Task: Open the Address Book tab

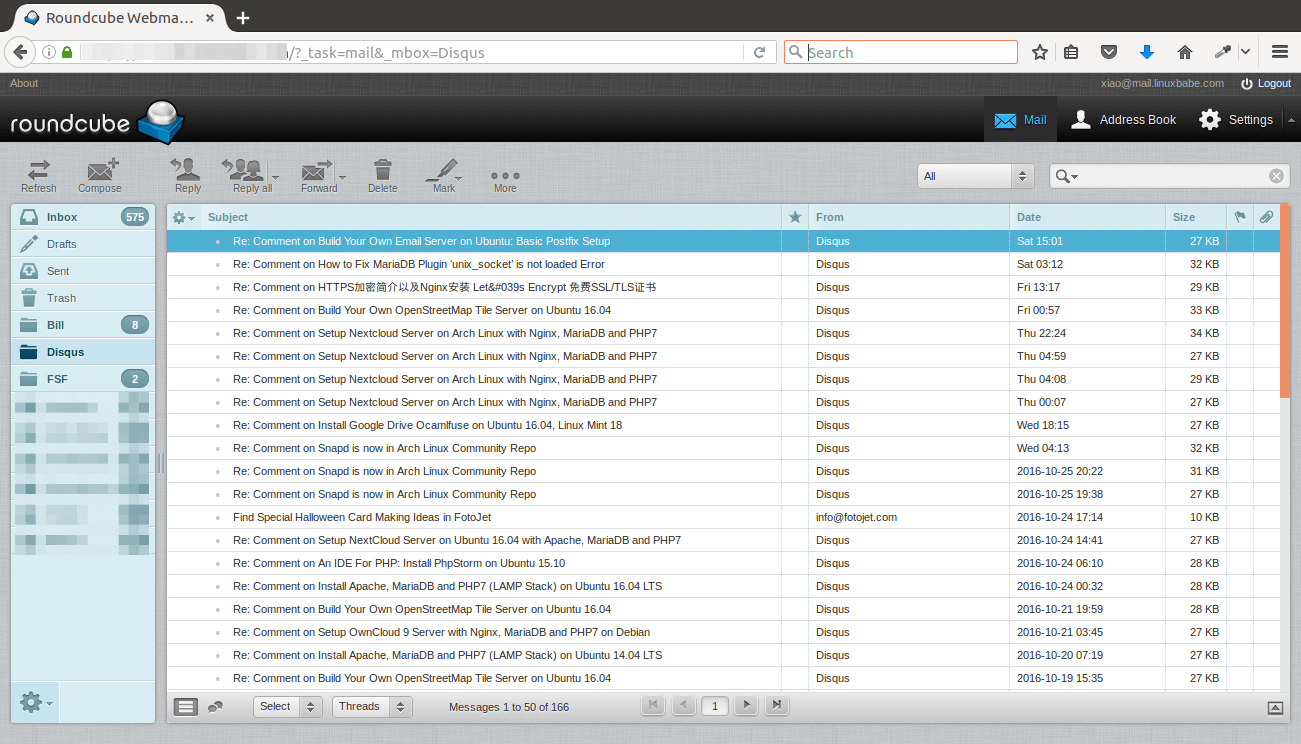Action: [1123, 120]
